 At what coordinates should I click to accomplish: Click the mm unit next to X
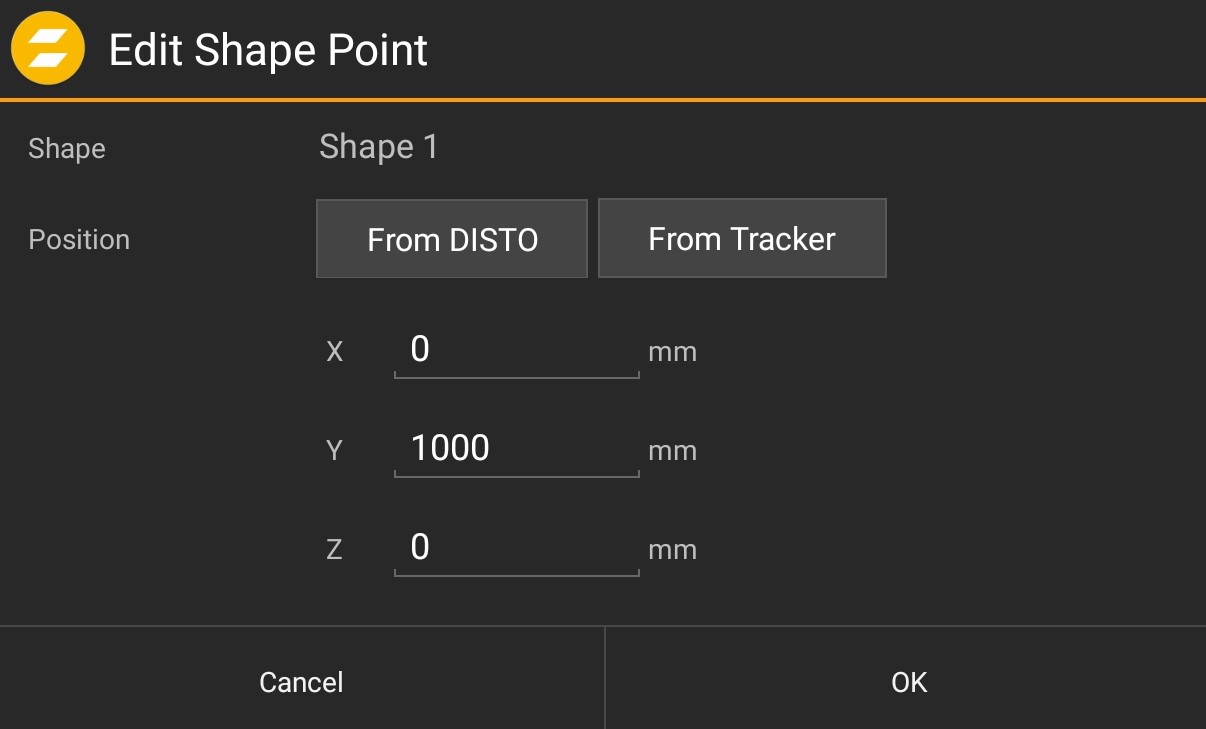672,352
